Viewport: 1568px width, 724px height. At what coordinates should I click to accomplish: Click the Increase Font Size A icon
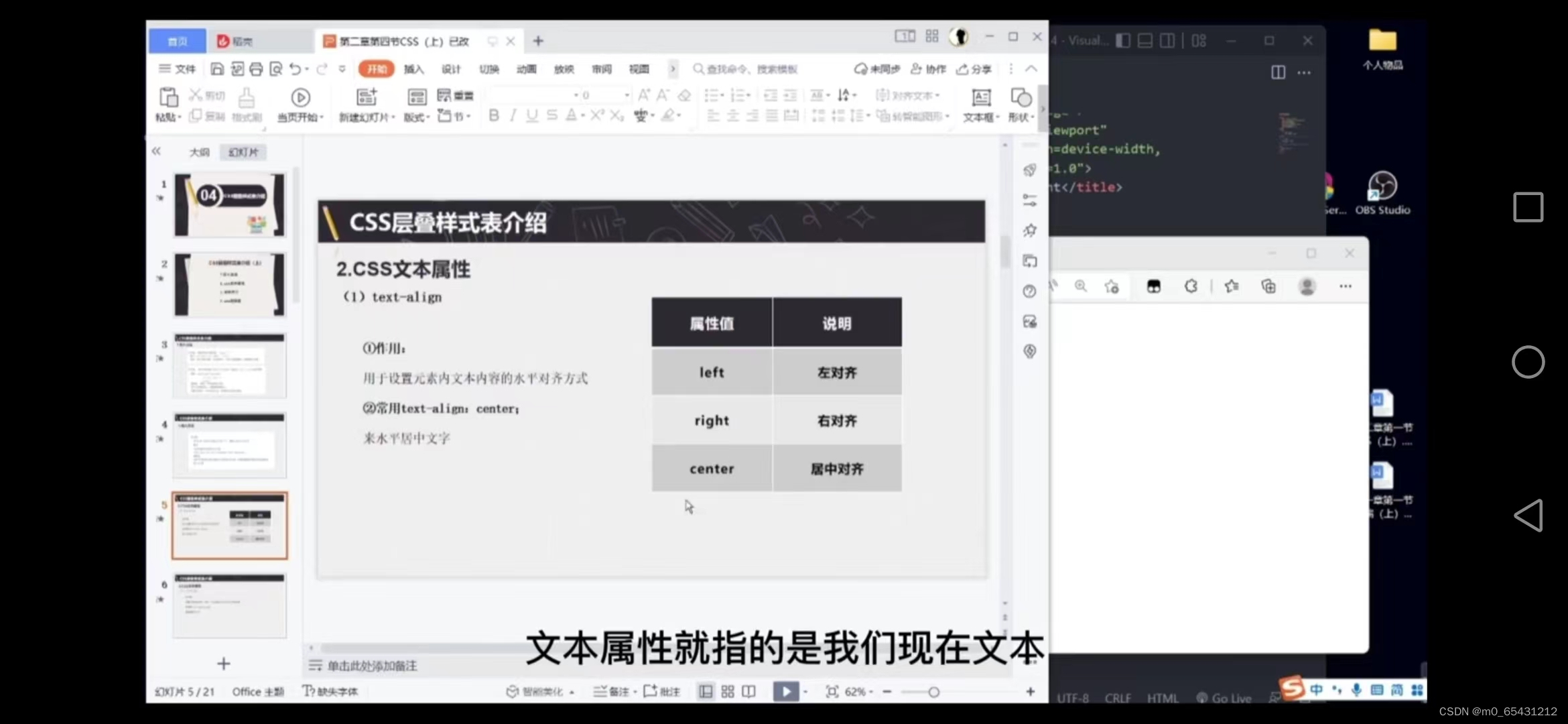[x=644, y=95]
